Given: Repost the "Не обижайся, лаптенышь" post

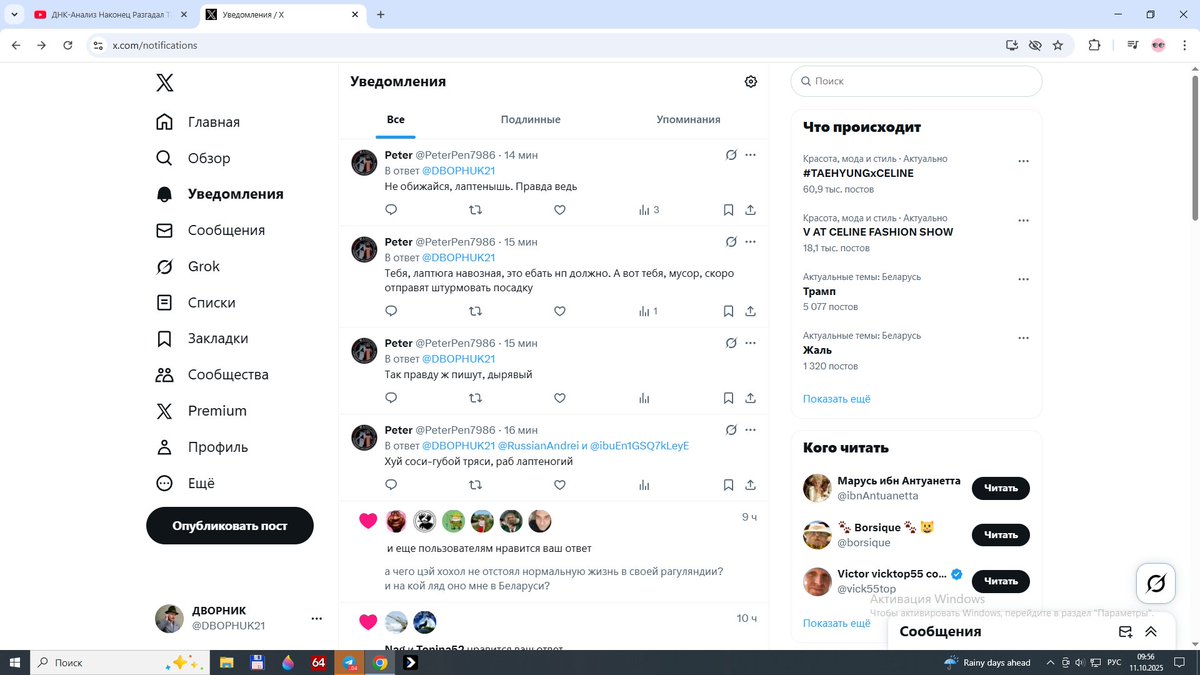Looking at the screenshot, I should 475,210.
